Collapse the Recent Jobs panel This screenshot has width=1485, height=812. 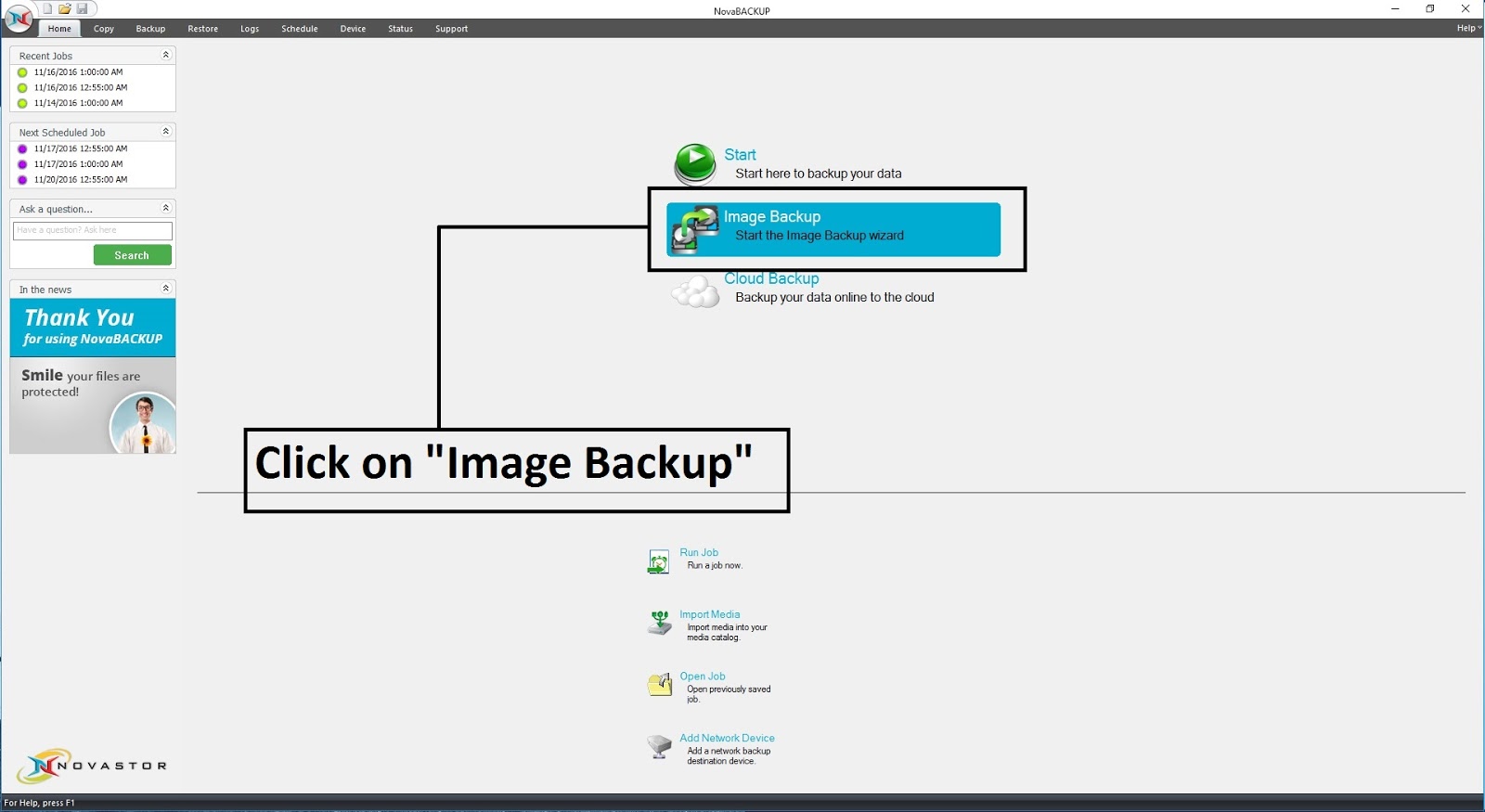(166, 55)
